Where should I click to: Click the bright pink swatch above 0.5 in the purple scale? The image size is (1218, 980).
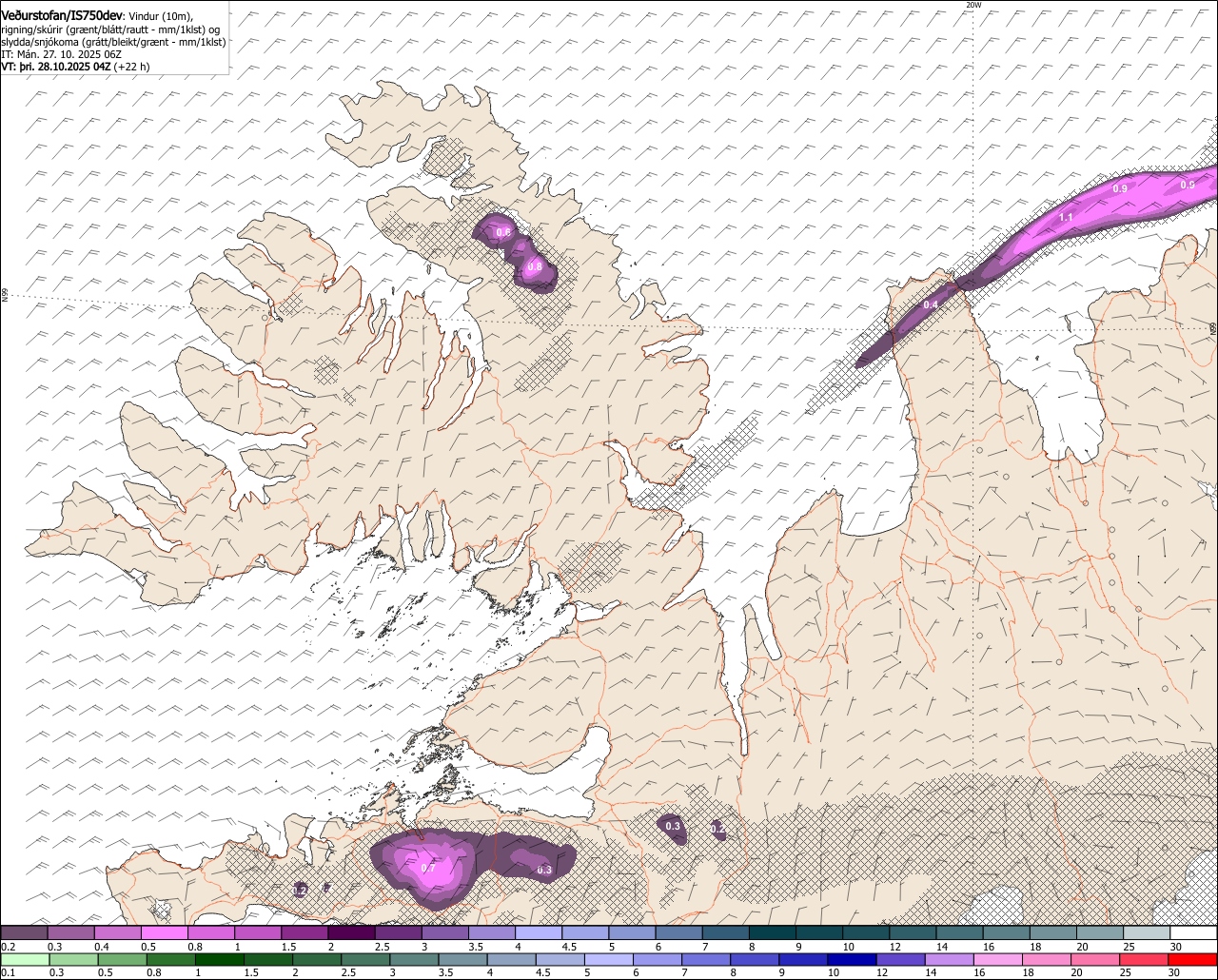point(164,932)
